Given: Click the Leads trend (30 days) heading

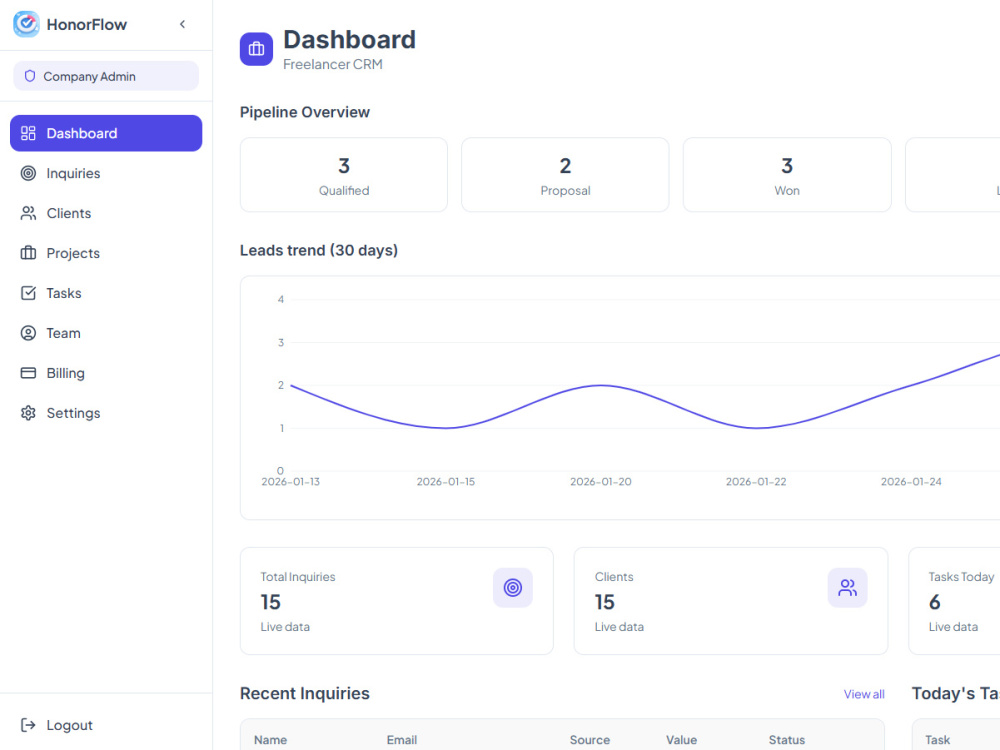Looking at the screenshot, I should (319, 250).
